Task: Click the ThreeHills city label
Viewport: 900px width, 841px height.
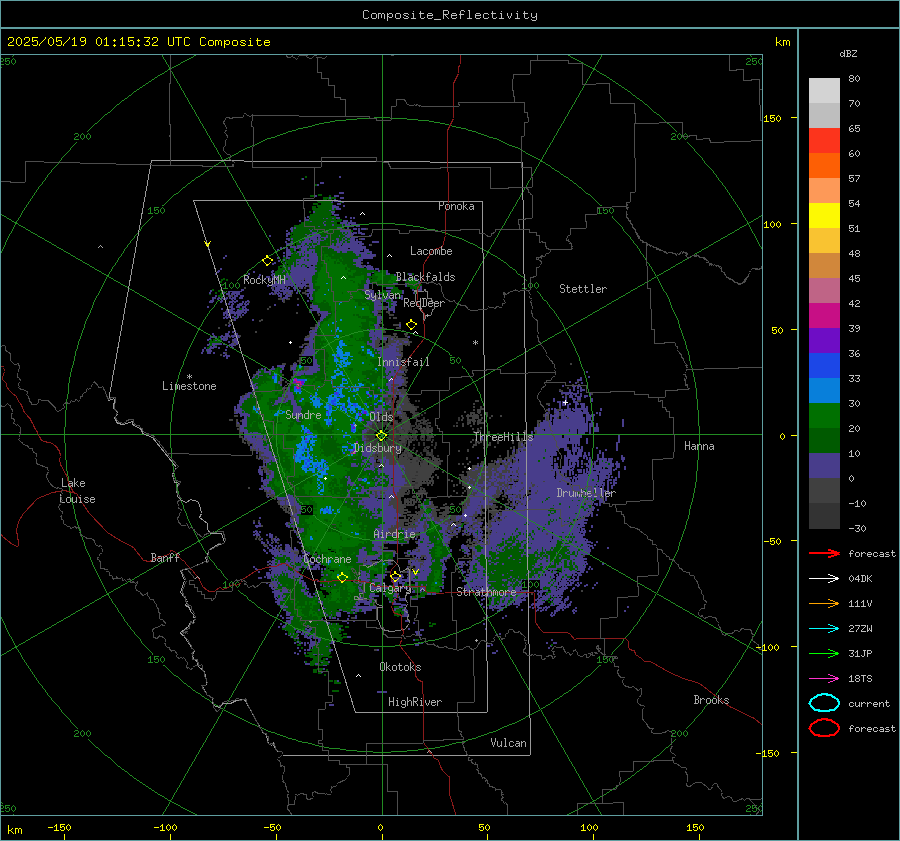Action: [503, 437]
